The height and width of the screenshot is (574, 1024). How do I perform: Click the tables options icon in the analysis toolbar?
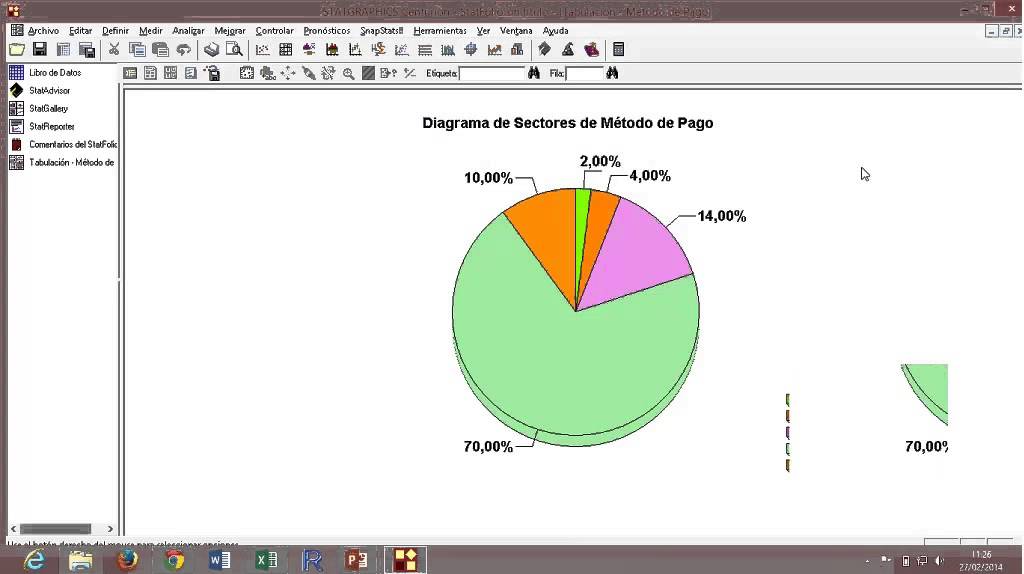tap(150, 73)
